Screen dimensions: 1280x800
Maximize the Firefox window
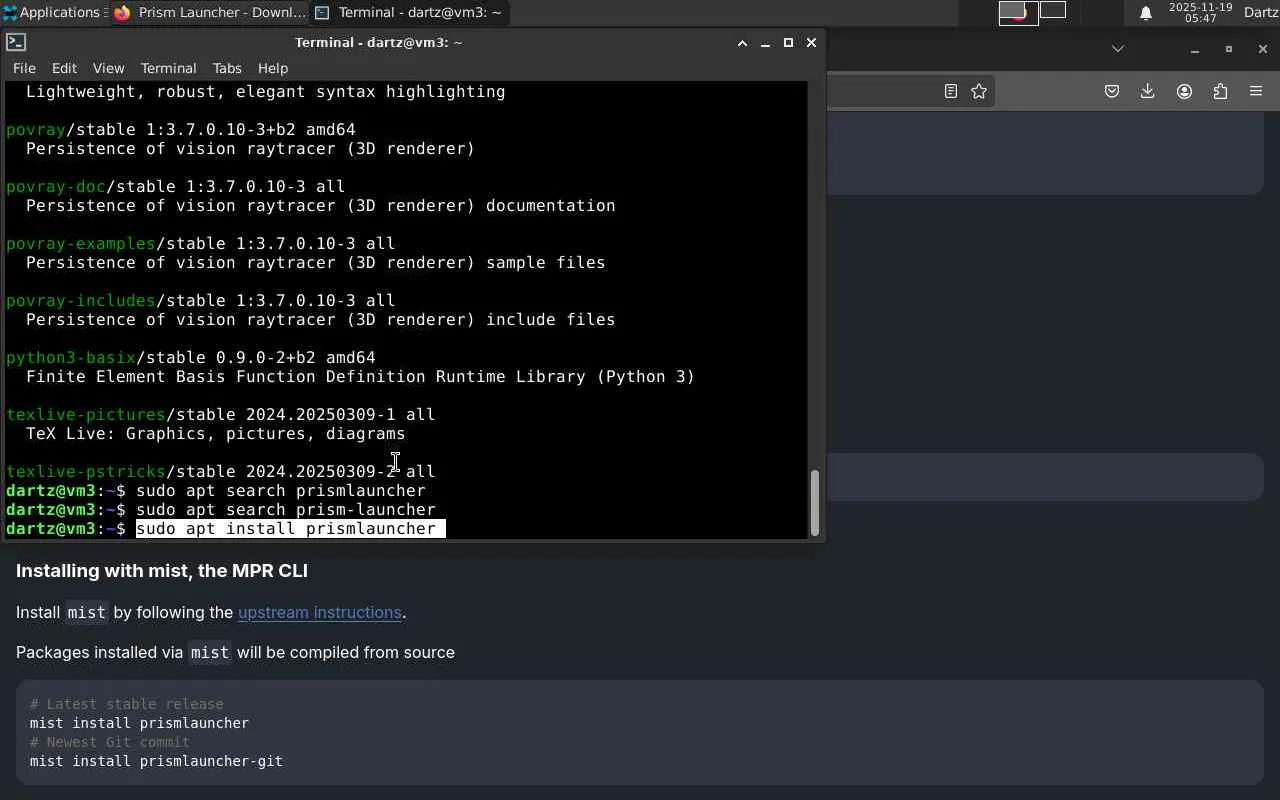coord(1229,49)
